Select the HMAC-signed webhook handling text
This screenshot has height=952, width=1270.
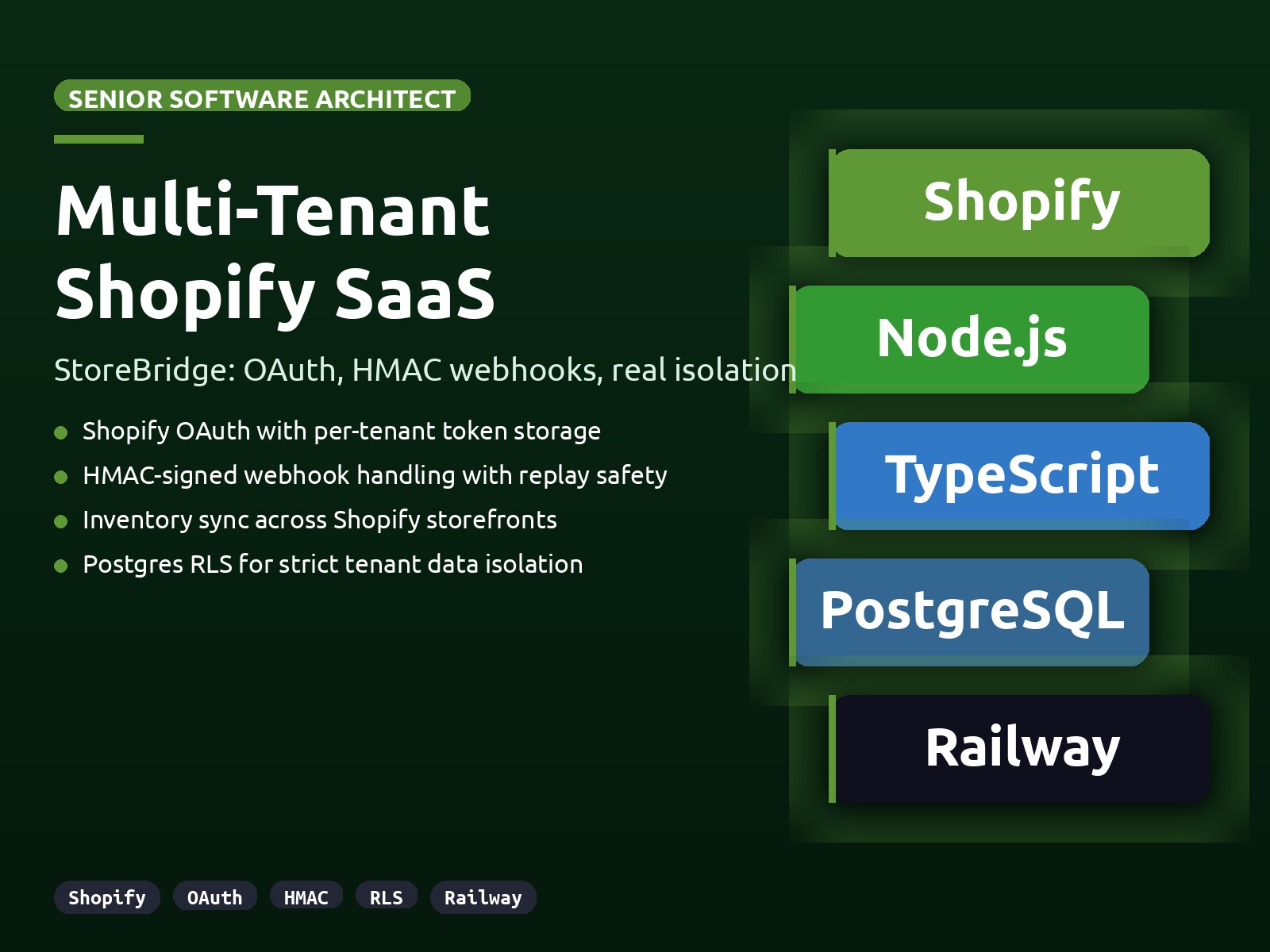(375, 475)
